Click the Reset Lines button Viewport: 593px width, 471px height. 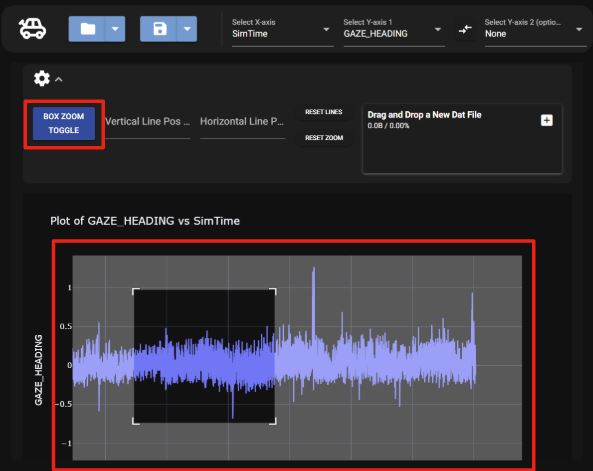click(x=324, y=112)
